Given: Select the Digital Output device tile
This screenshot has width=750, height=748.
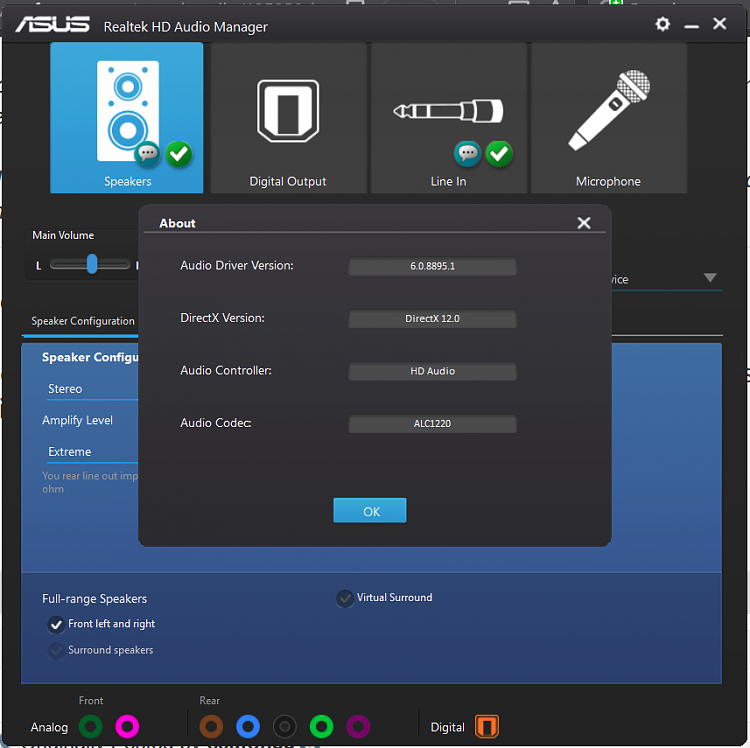Looking at the screenshot, I should click(288, 118).
